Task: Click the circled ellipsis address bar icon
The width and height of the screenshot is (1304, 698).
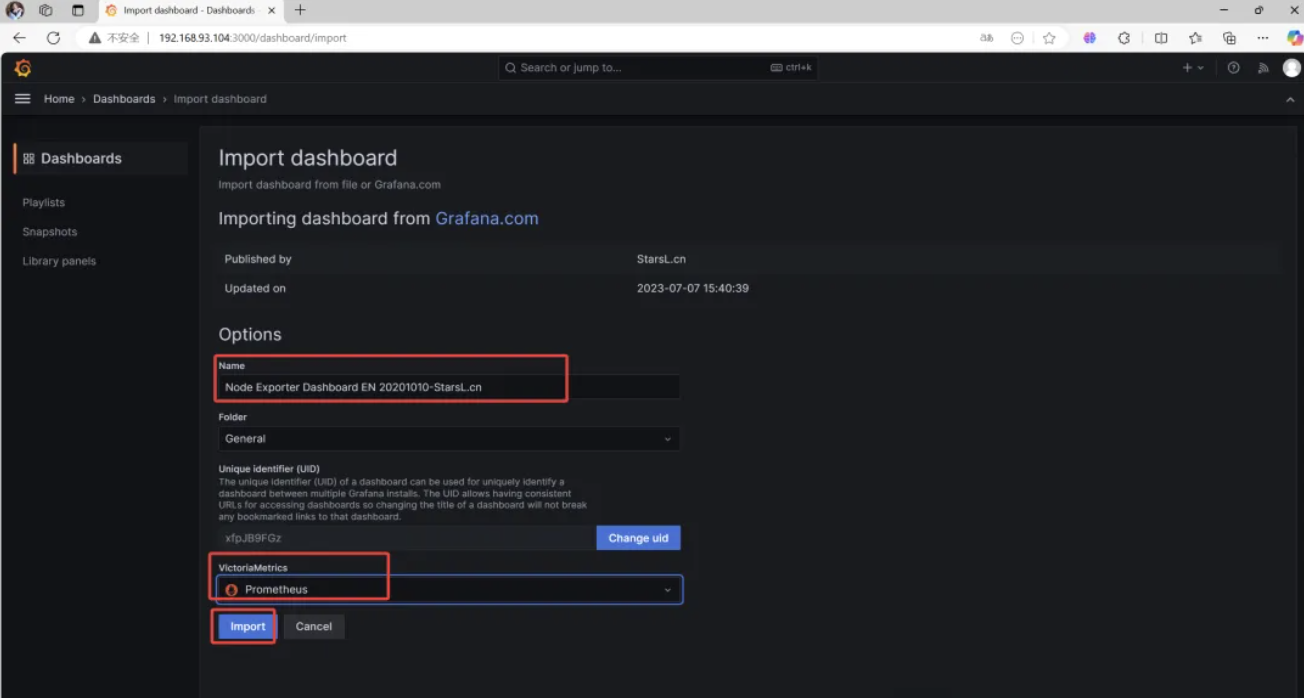Action: [x=1017, y=38]
